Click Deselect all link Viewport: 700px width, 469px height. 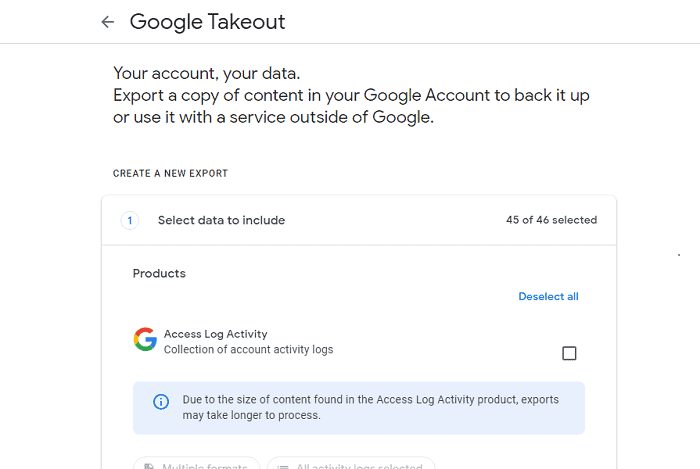[548, 297]
